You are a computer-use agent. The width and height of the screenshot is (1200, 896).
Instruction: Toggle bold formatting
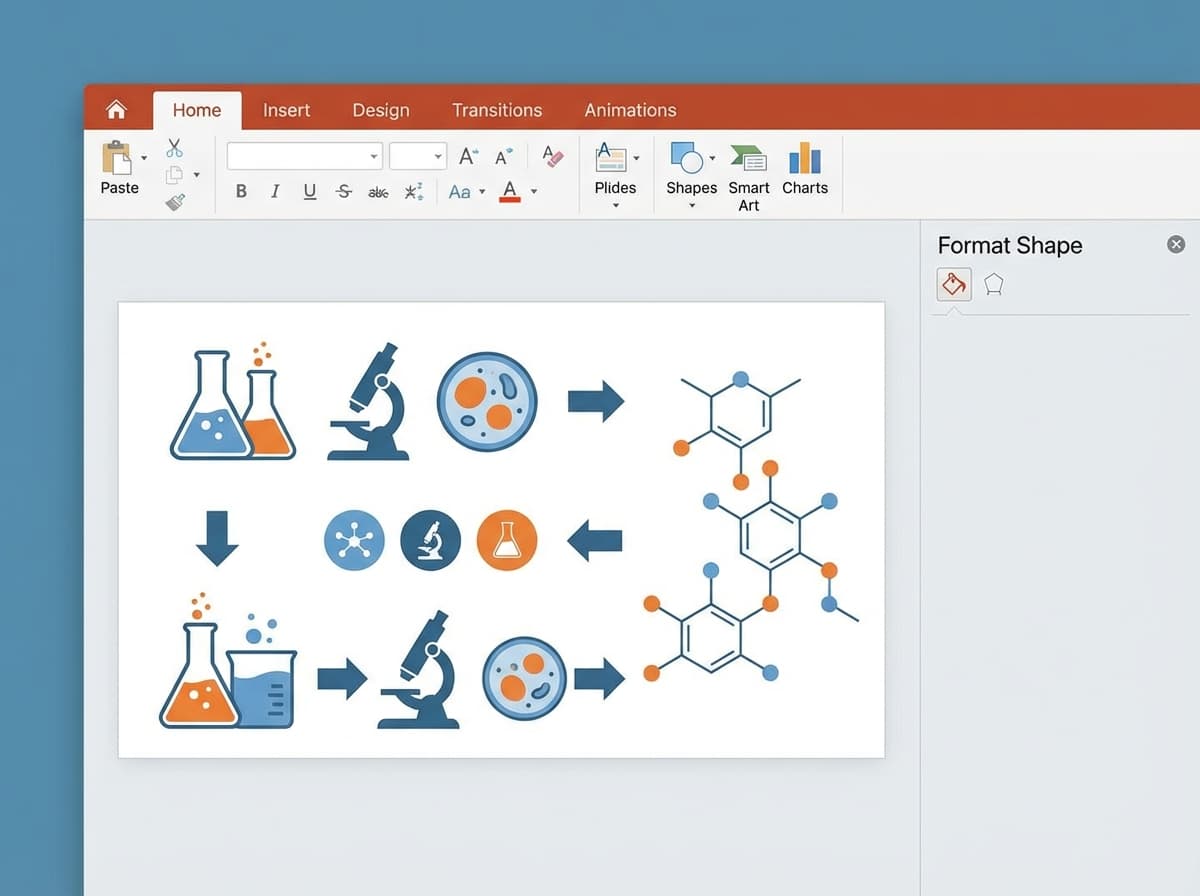click(x=240, y=191)
